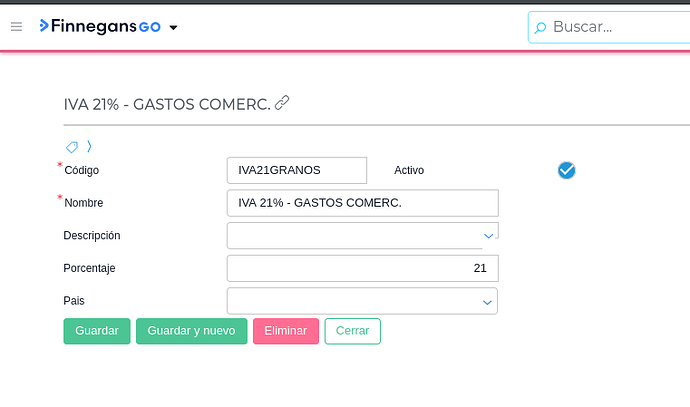Image resolution: width=690 pixels, height=407 pixels.
Task: Open the Pais dropdown arrow
Action: click(487, 301)
